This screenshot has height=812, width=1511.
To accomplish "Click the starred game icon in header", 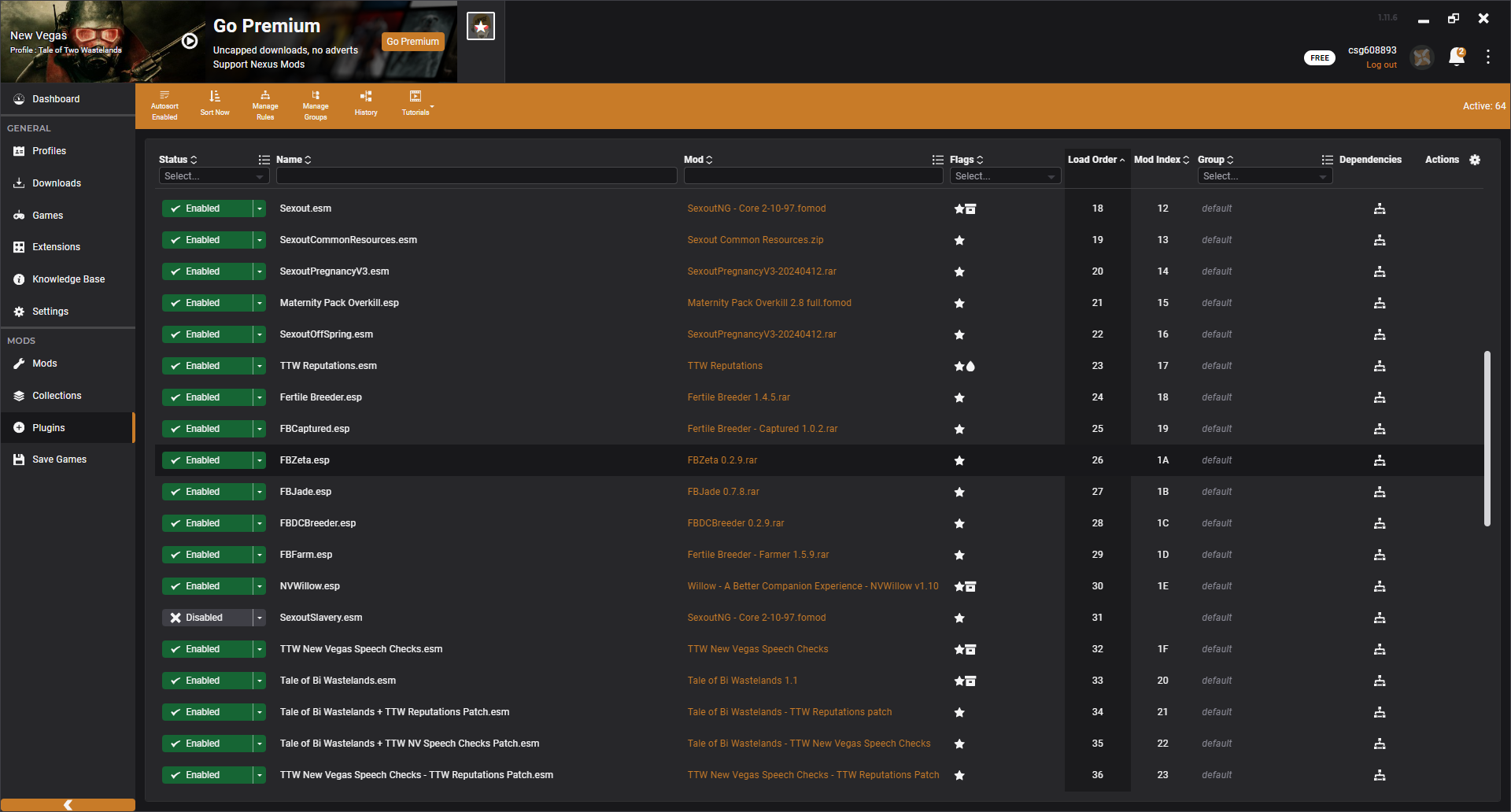I will click(x=481, y=26).
